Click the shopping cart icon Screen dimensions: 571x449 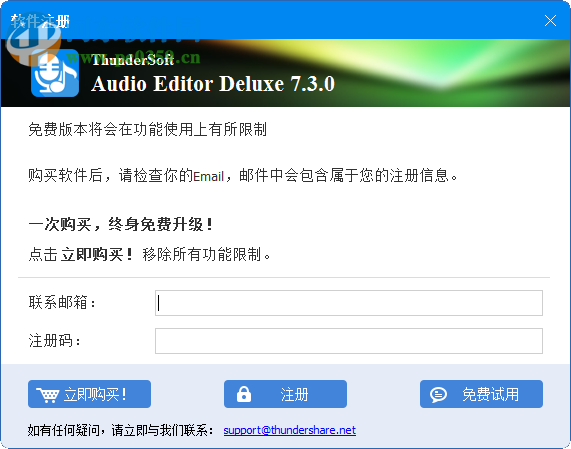47,394
